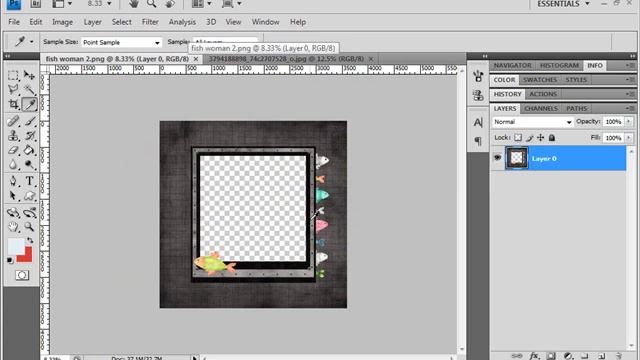Select the Magic Wand tool
This screenshot has width=640, height=360.
point(29,89)
